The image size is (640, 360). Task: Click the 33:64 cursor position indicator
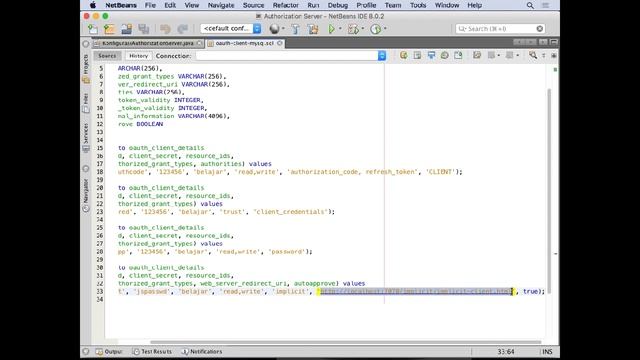pos(506,351)
